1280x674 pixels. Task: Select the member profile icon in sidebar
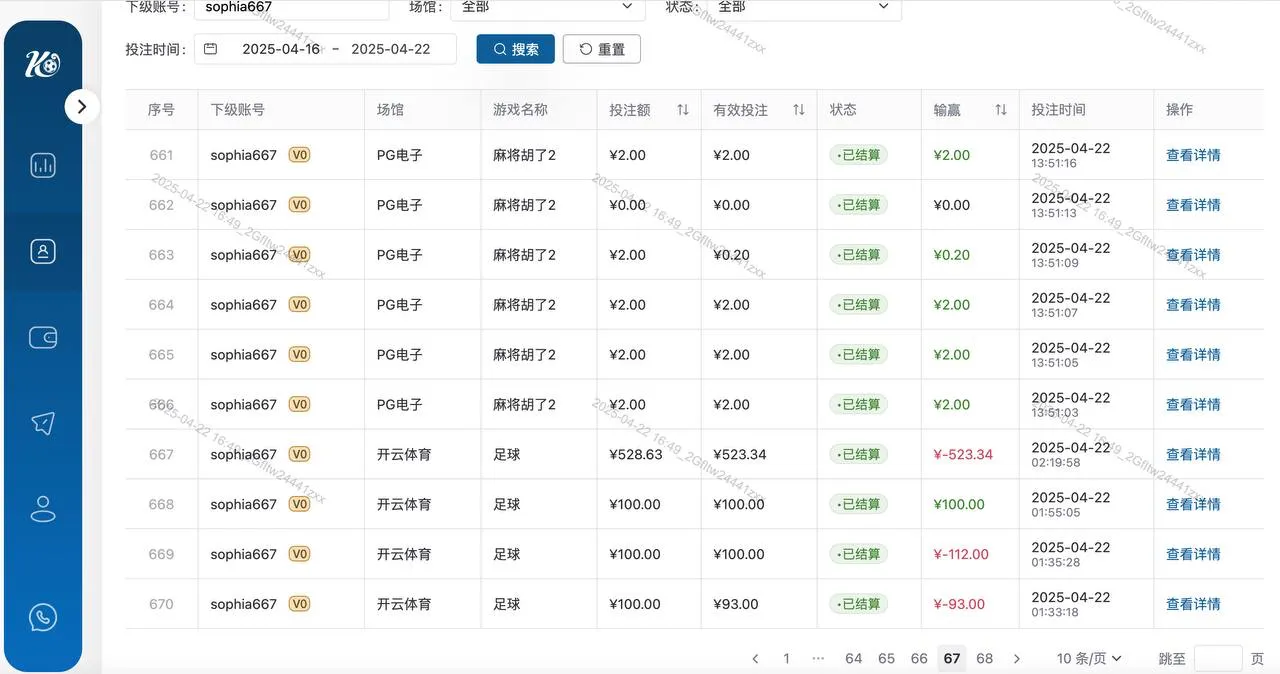pyautogui.click(x=42, y=251)
